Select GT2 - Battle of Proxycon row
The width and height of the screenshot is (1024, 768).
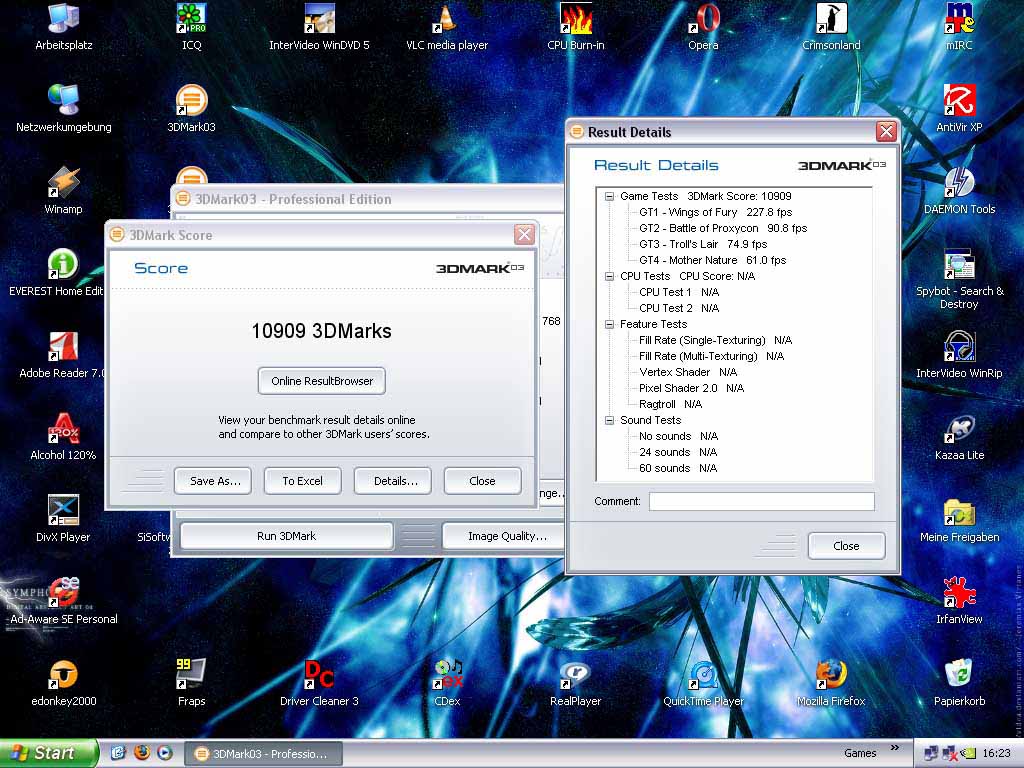pos(723,228)
